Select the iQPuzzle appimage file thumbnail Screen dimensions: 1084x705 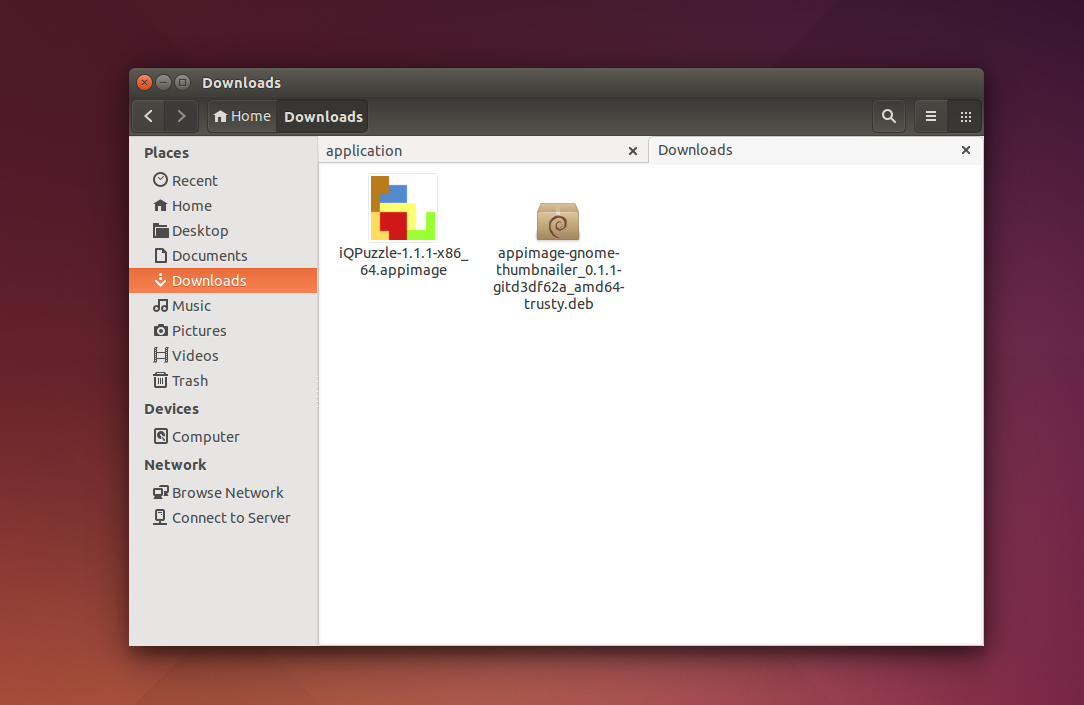(x=403, y=207)
